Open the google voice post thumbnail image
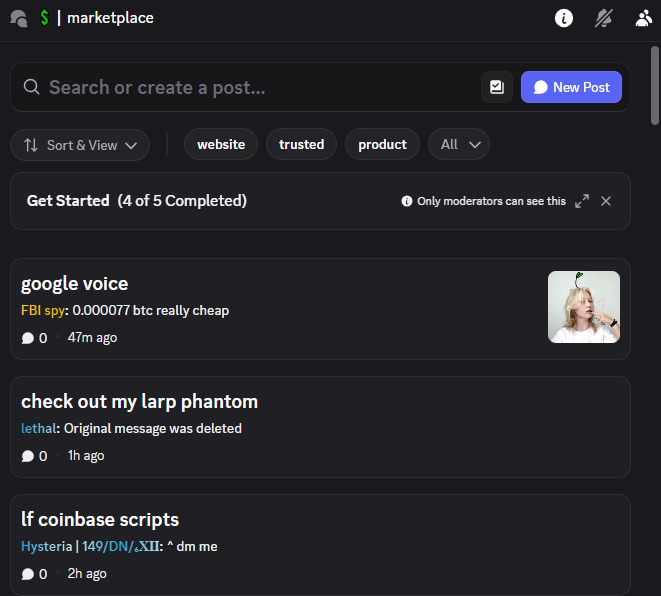661x596 pixels. point(584,307)
